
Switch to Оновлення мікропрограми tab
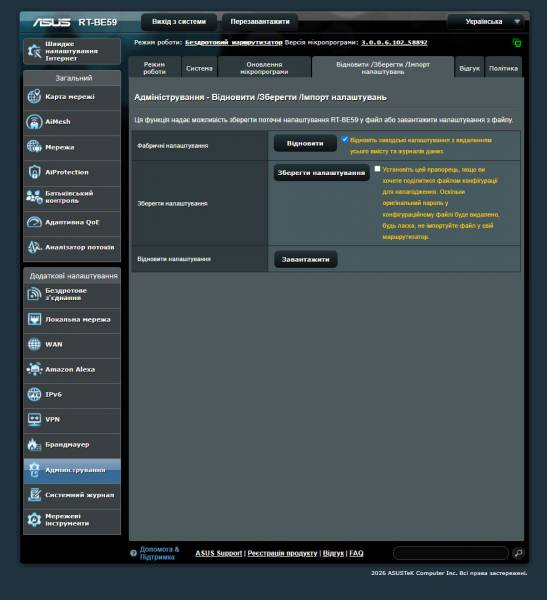click(264, 68)
